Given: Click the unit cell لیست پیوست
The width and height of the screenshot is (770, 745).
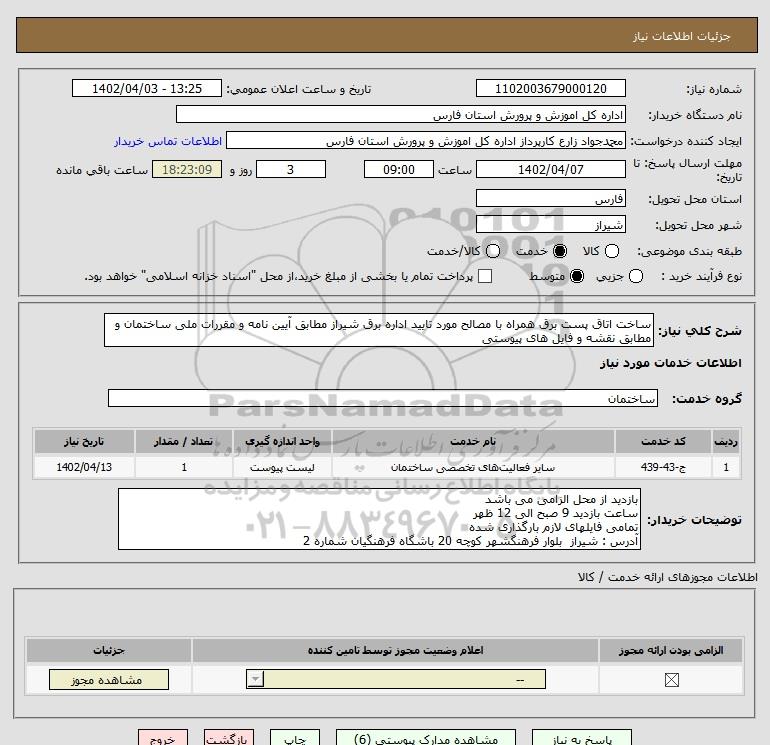Looking at the screenshot, I should point(282,467).
